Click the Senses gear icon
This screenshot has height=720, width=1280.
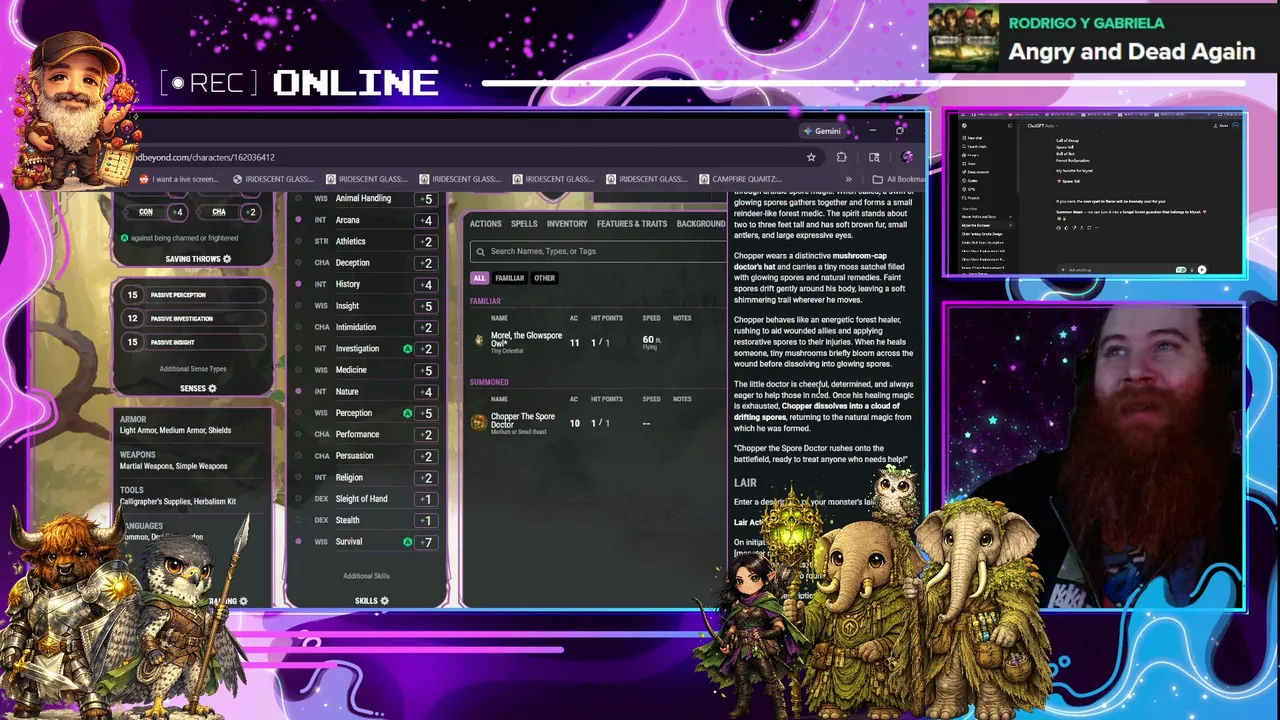212,388
